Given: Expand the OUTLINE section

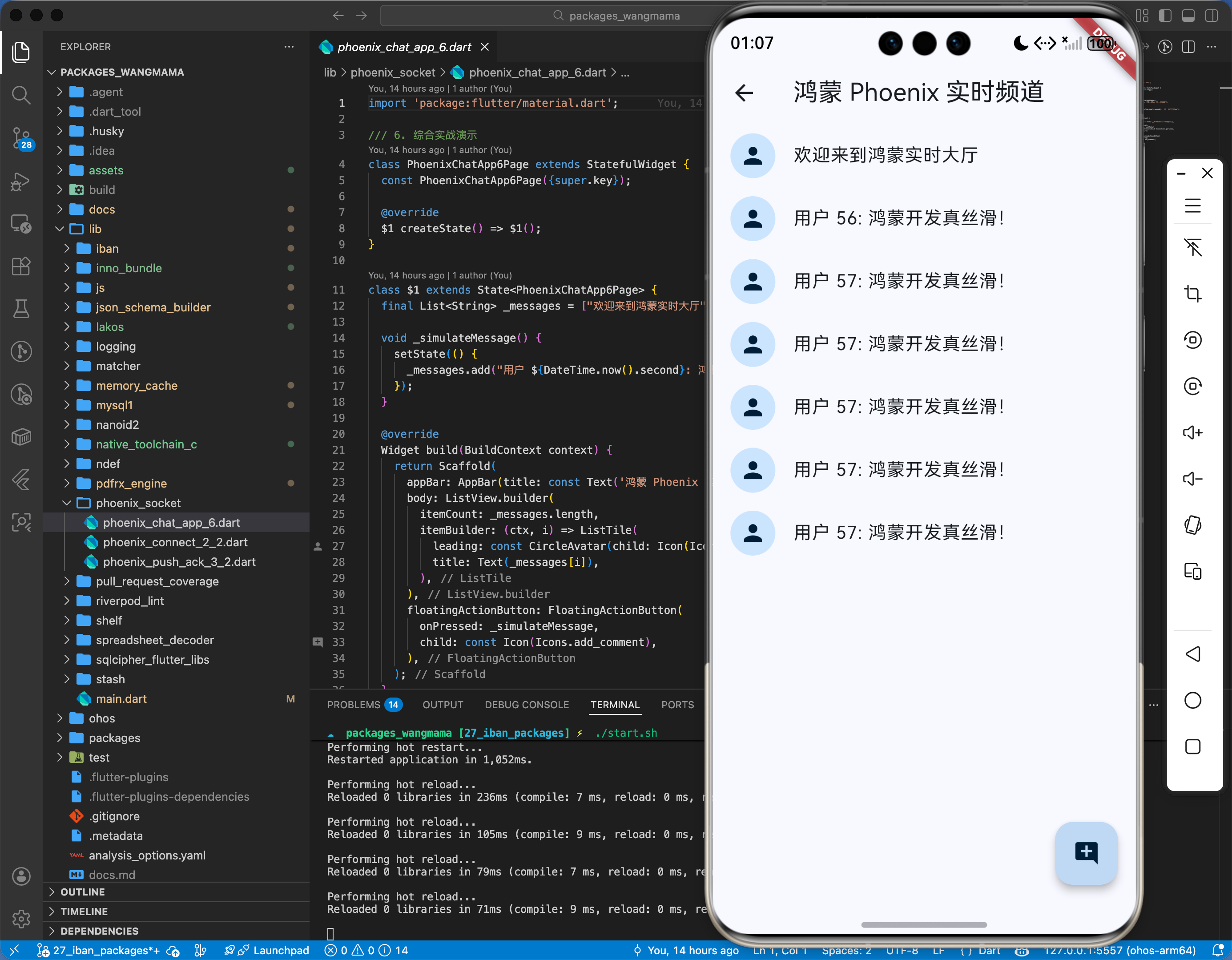Looking at the screenshot, I should (82, 891).
